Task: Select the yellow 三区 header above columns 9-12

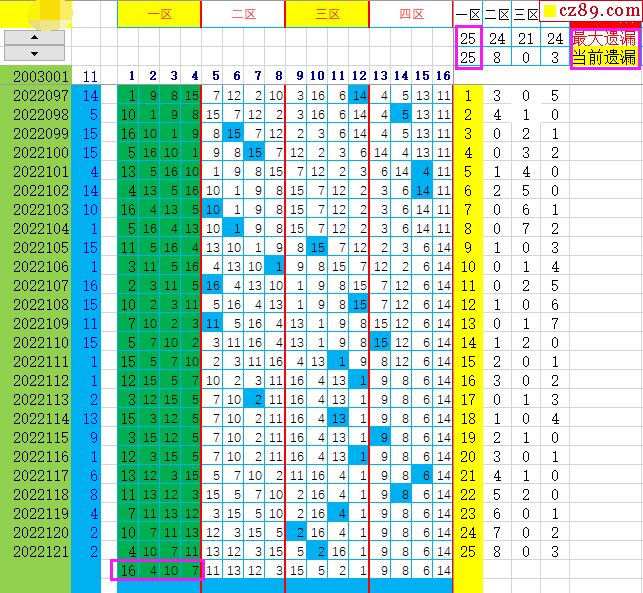Action: [x=327, y=14]
